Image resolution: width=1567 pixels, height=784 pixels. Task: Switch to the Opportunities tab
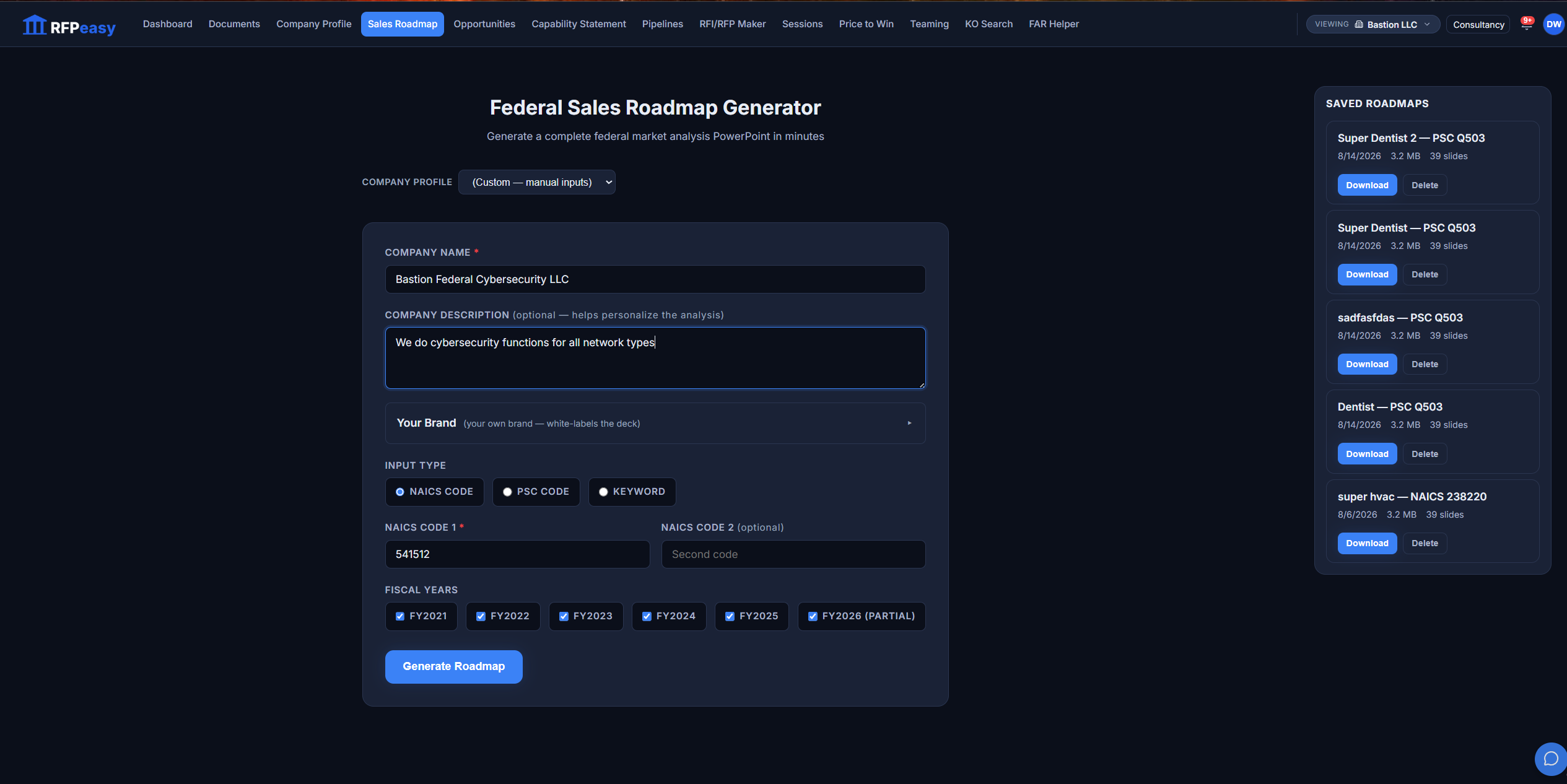click(x=484, y=24)
